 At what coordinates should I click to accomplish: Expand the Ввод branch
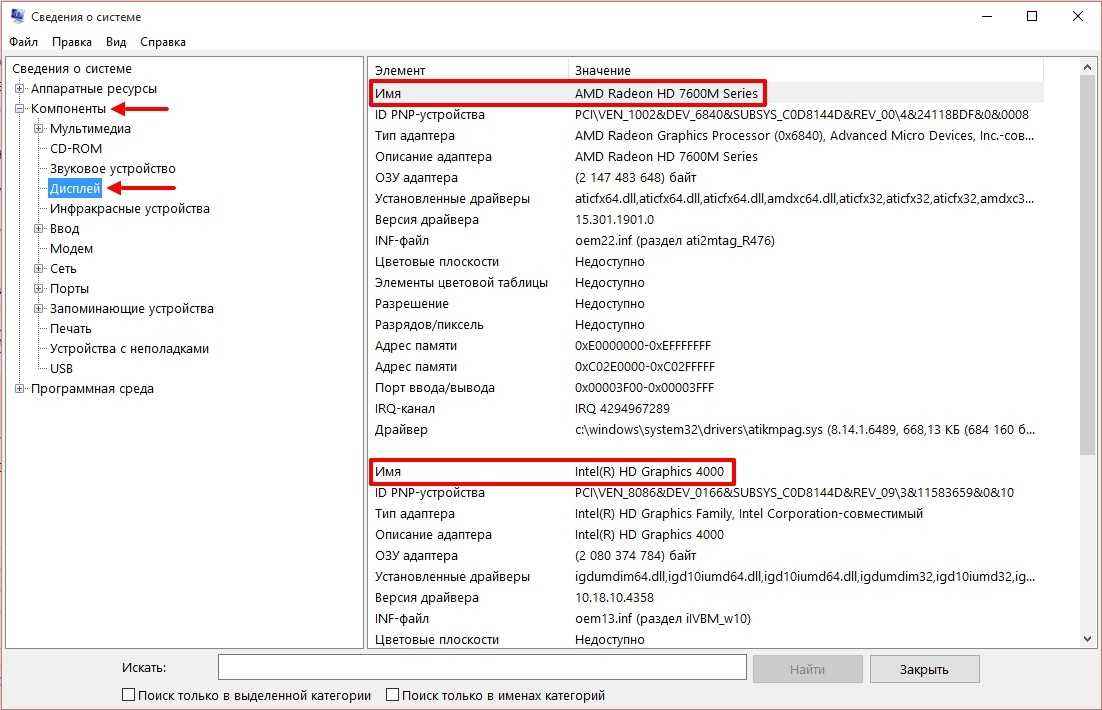[x=39, y=228]
